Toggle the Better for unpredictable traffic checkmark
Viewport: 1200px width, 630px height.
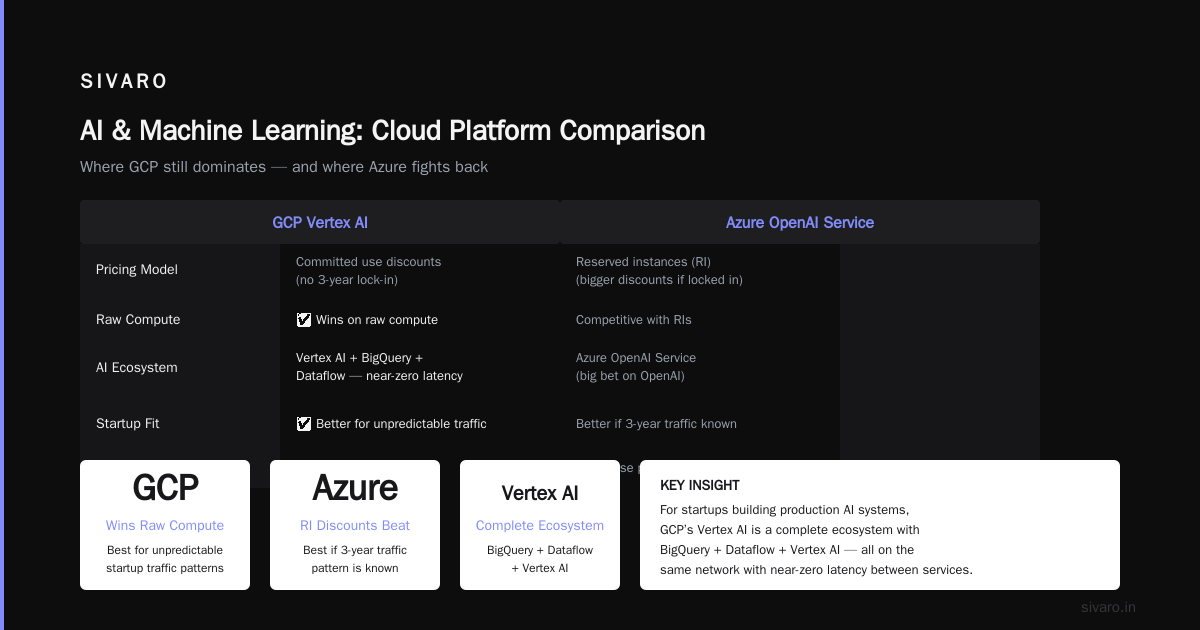tap(304, 424)
